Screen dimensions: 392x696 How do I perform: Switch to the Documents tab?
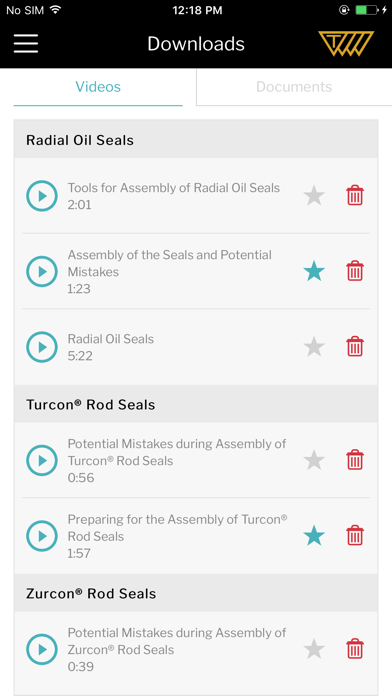(x=294, y=87)
